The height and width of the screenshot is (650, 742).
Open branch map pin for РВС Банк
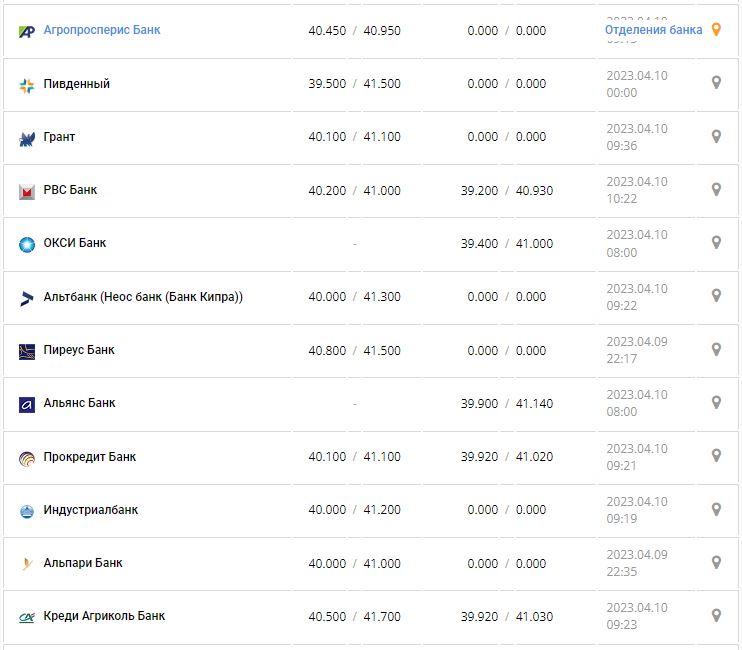[716, 189]
